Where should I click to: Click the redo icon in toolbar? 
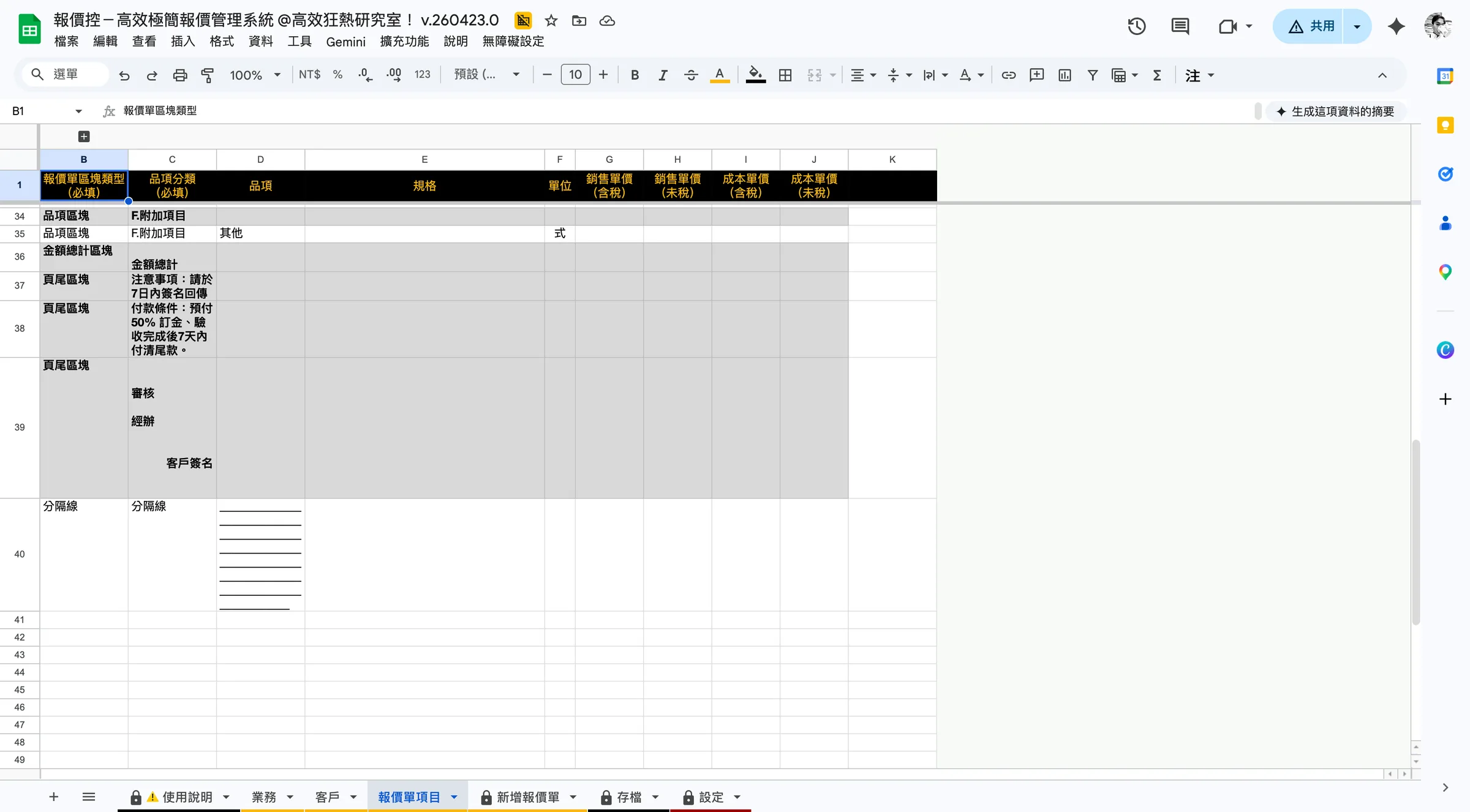(x=152, y=75)
